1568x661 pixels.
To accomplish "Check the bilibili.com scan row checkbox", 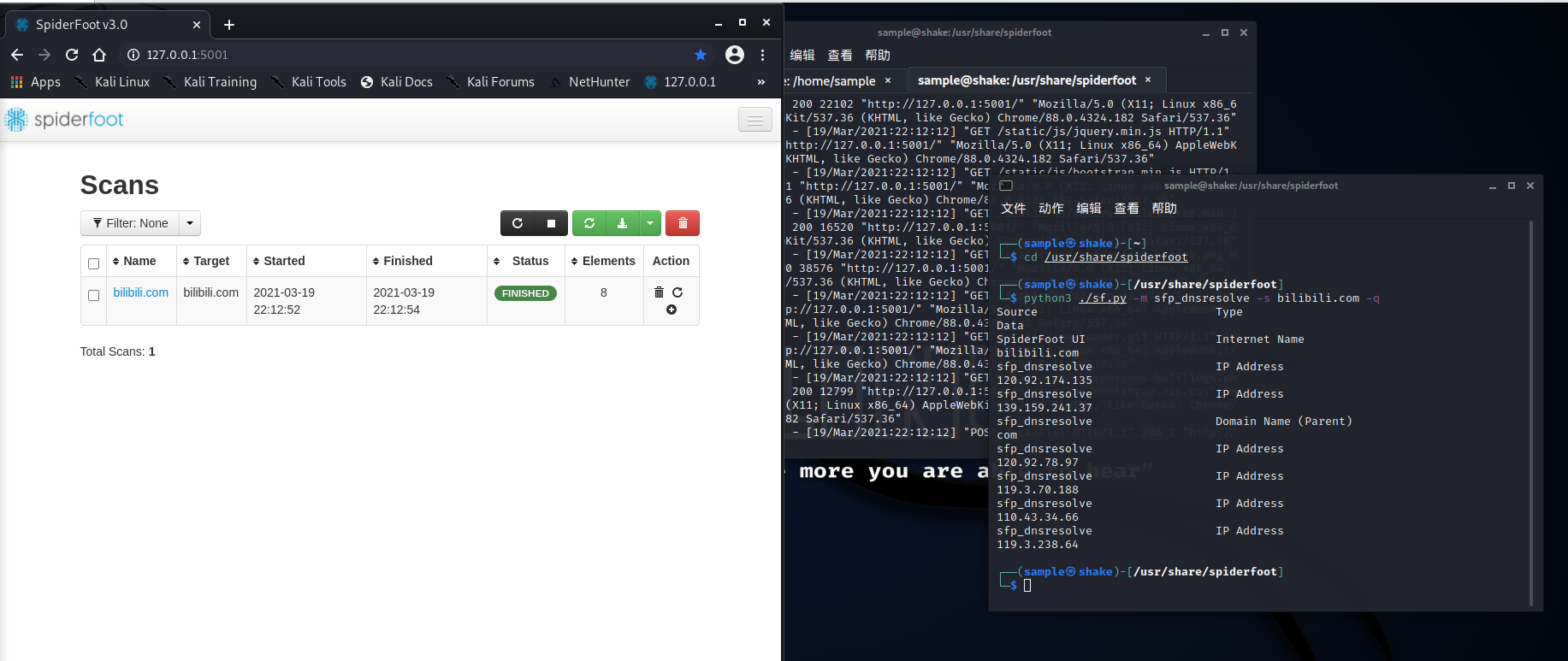I will coord(94,295).
